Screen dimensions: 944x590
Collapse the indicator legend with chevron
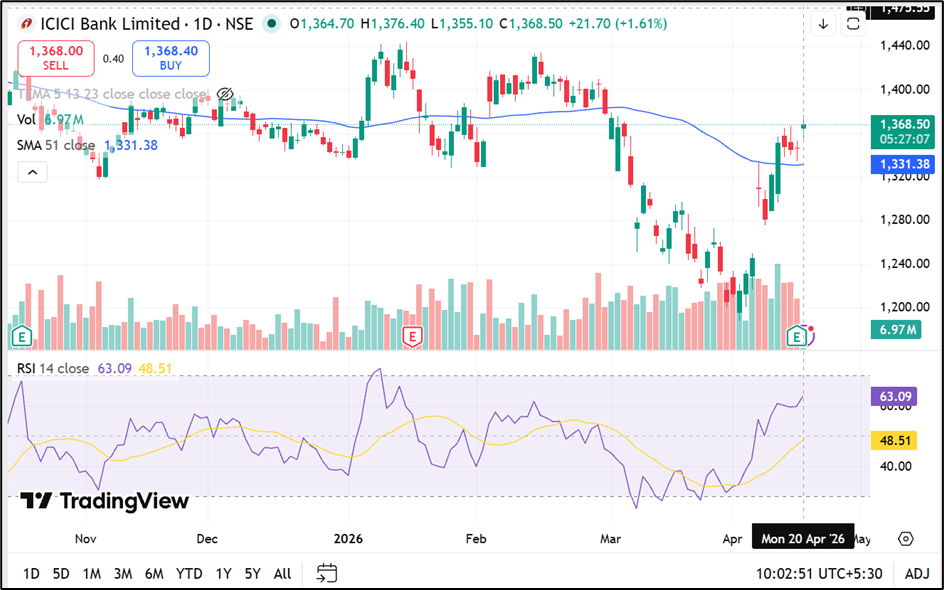31,172
